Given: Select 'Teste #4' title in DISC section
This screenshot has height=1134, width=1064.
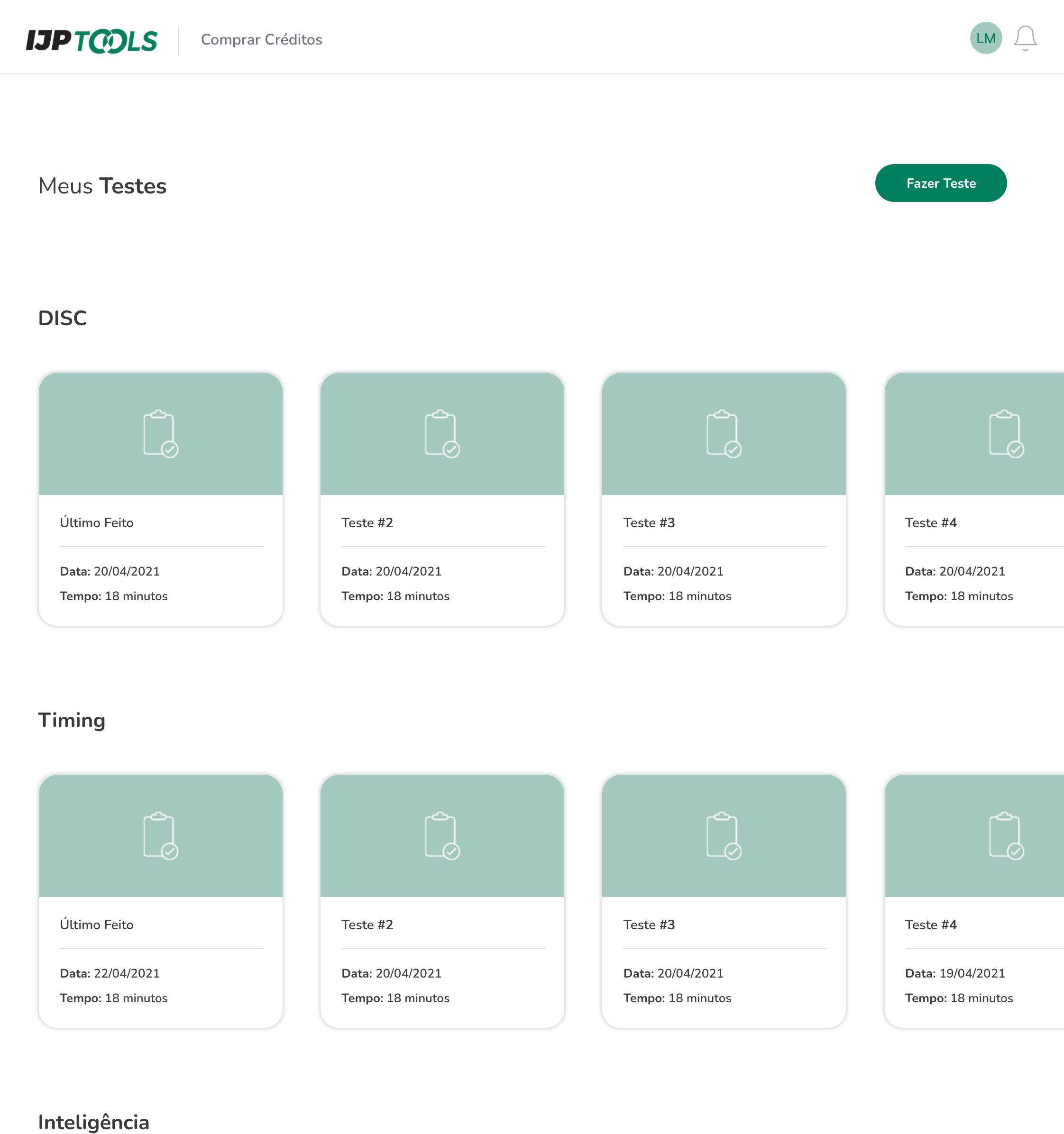Looking at the screenshot, I should click(930, 522).
